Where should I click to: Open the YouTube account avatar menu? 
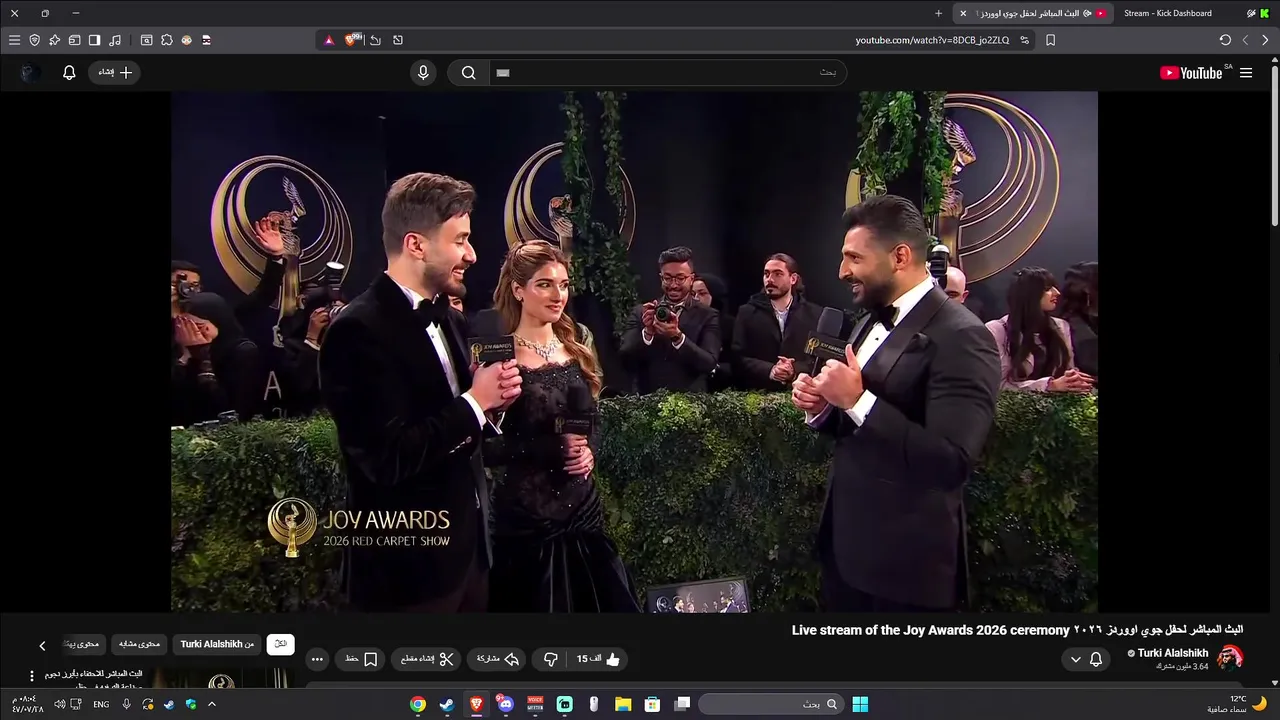[30, 72]
